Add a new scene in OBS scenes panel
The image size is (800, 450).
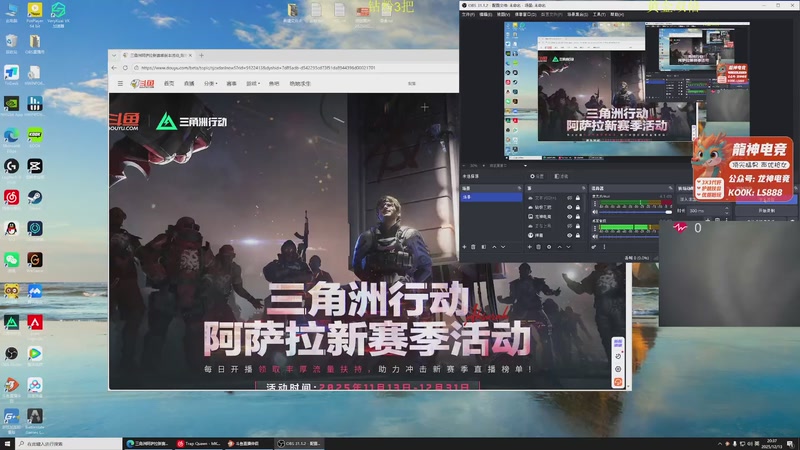[464, 247]
